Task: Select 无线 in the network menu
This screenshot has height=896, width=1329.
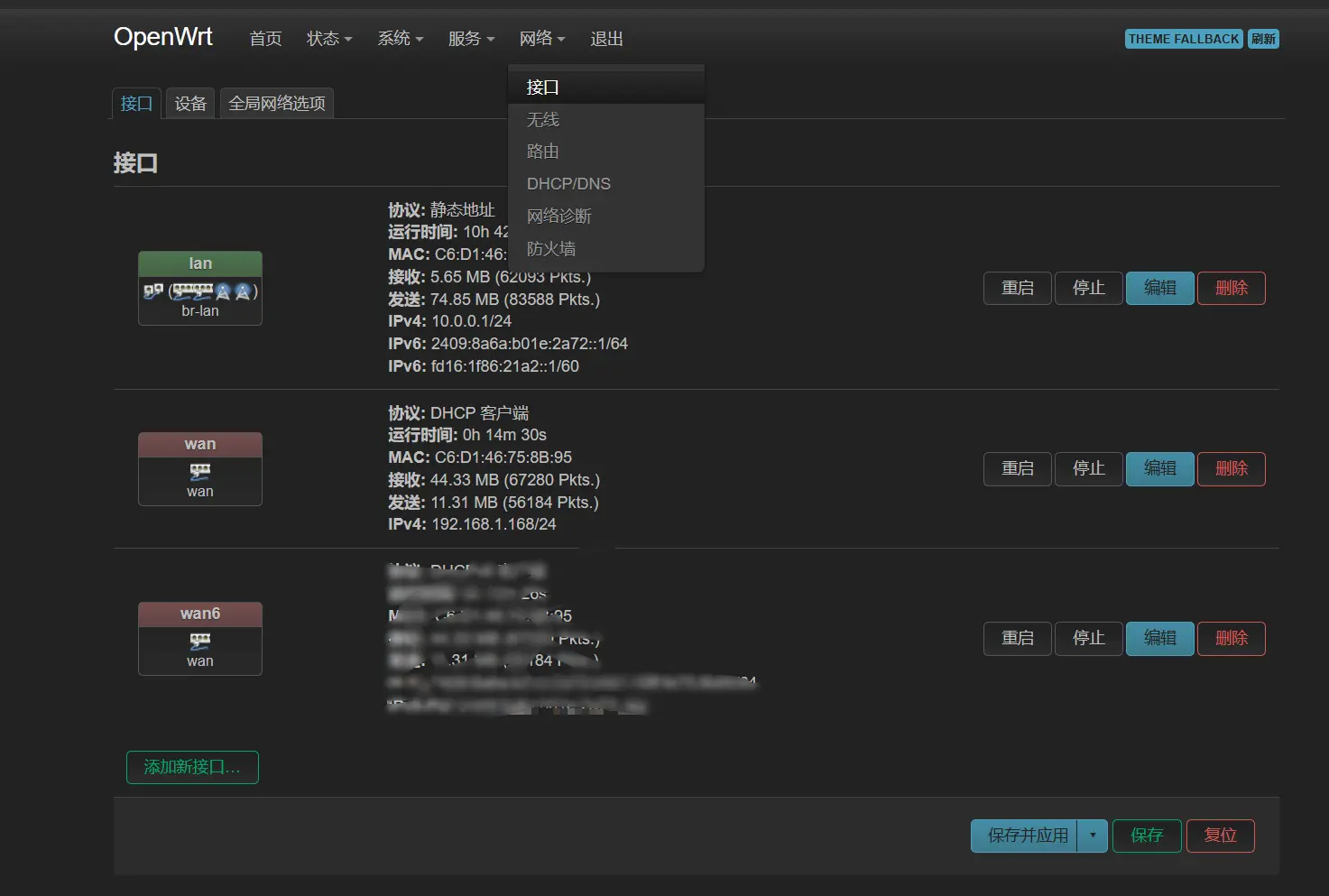Action: tap(543, 120)
